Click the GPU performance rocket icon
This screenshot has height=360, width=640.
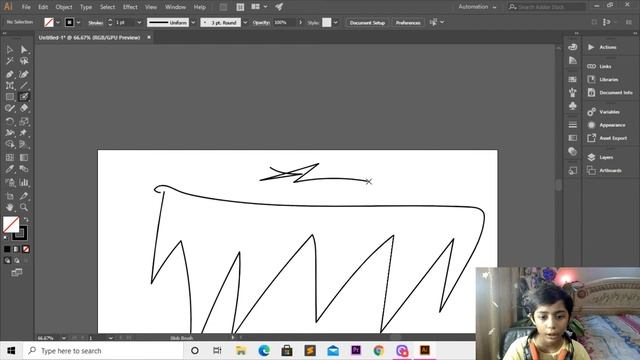pyautogui.click(x=279, y=7)
